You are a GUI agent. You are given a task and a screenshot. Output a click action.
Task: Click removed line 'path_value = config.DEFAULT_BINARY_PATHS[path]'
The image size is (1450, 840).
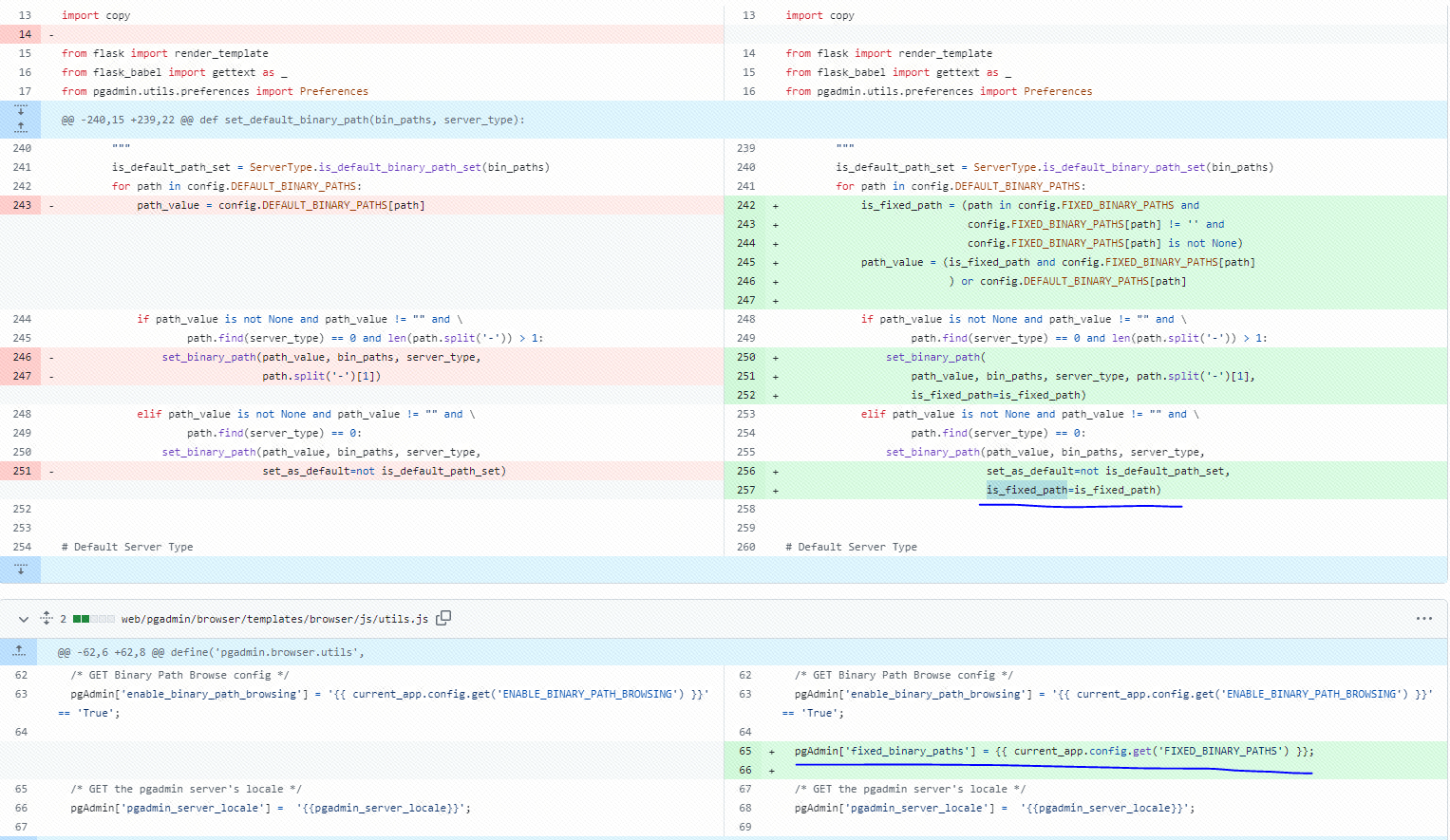(x=281, y=205)
